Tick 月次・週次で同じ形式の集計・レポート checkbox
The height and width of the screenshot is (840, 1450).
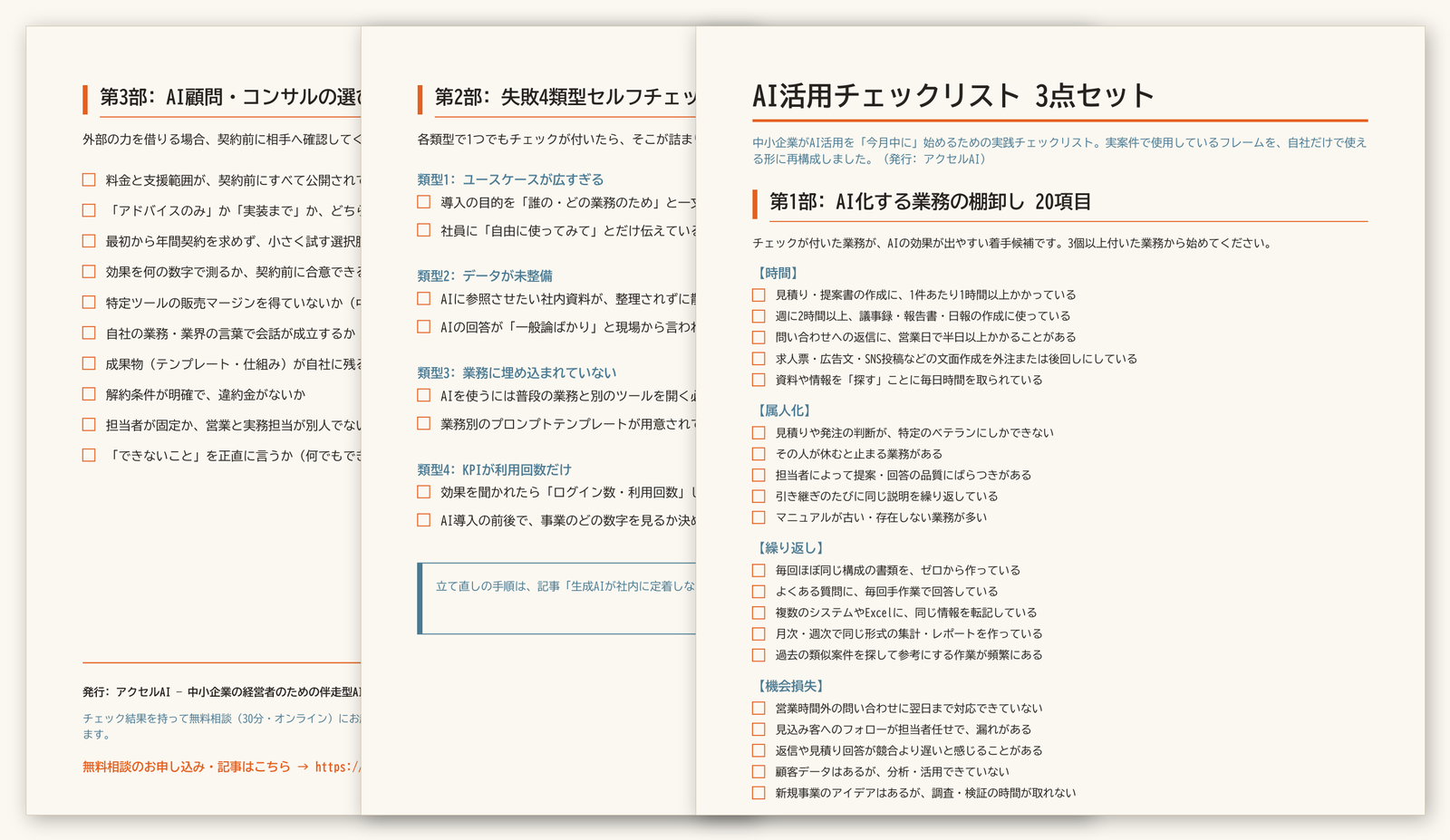759,634
